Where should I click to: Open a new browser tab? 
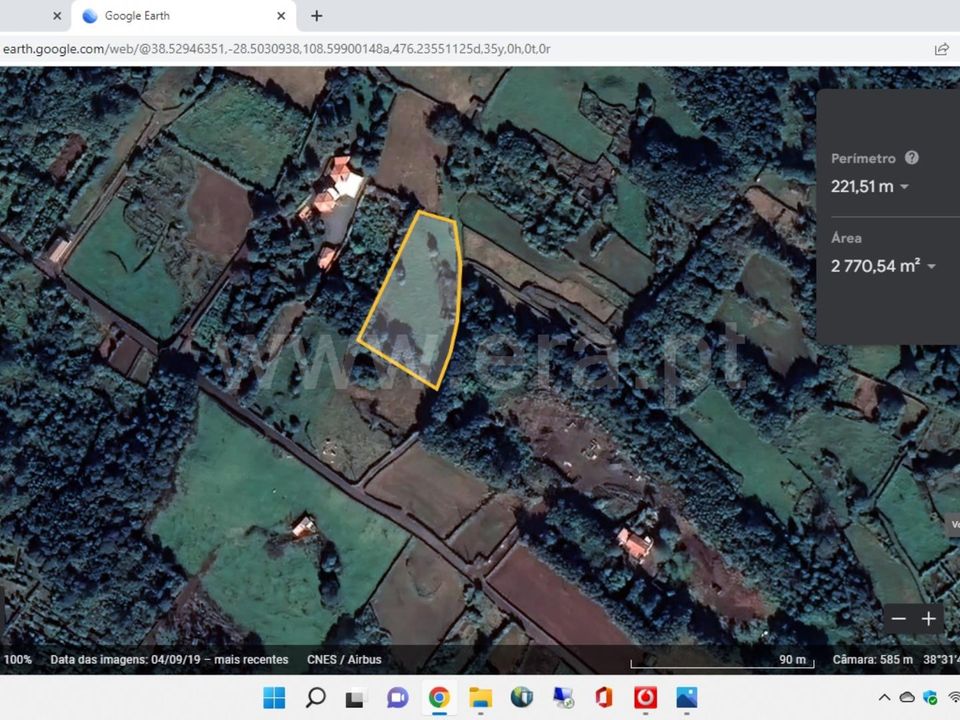pos(317,16)
